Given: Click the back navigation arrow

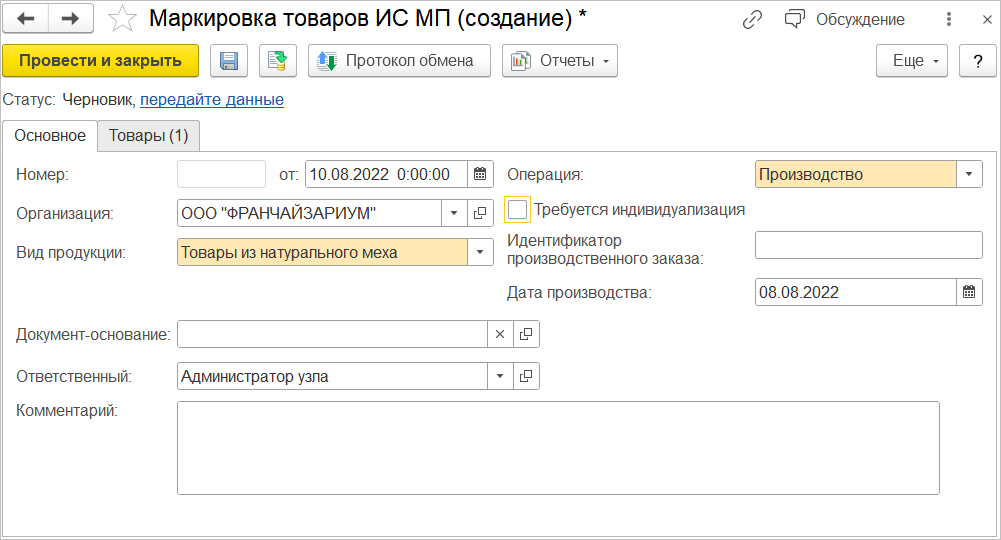Looking at the screenshot, I should click(x=27, y=19).
